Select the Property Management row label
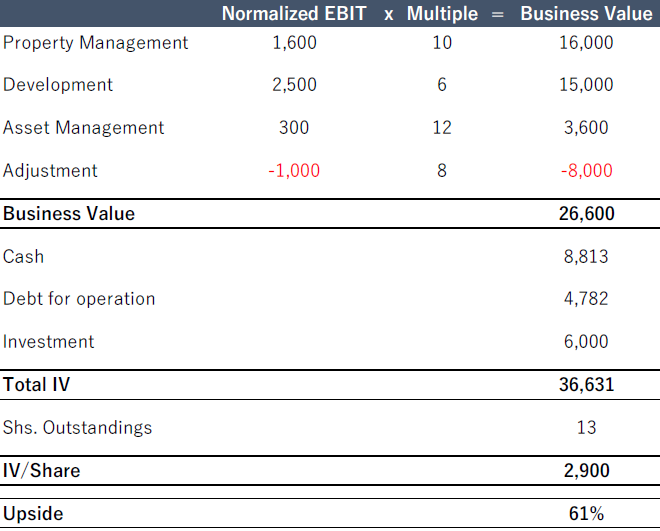The image size is (660, 531). click(x=95, y=43)
